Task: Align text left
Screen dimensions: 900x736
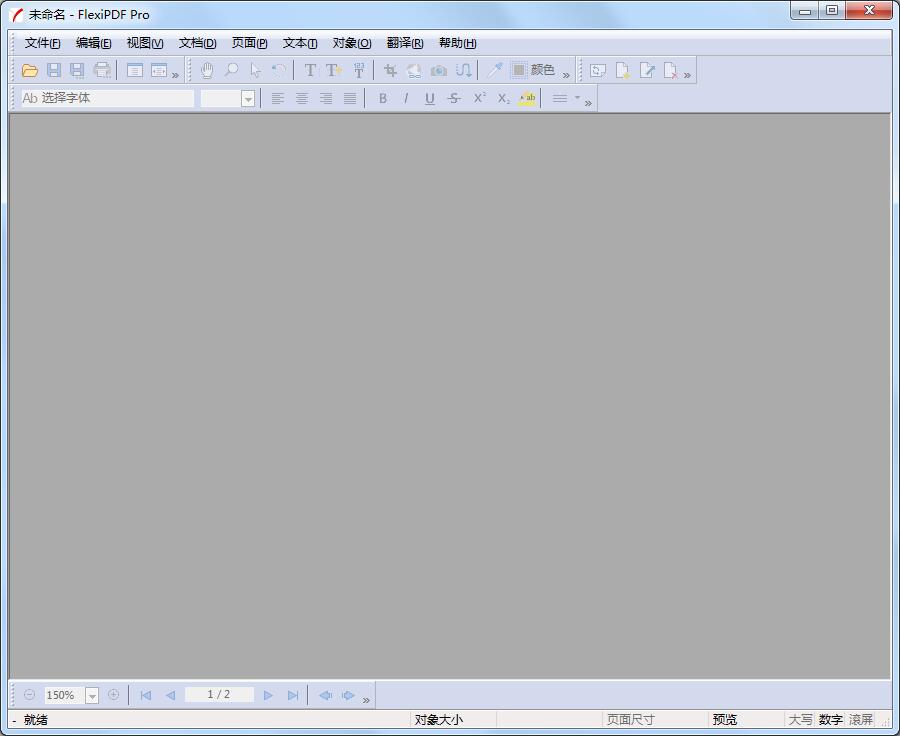Action: pyautogui.click(x=278, y=98)
